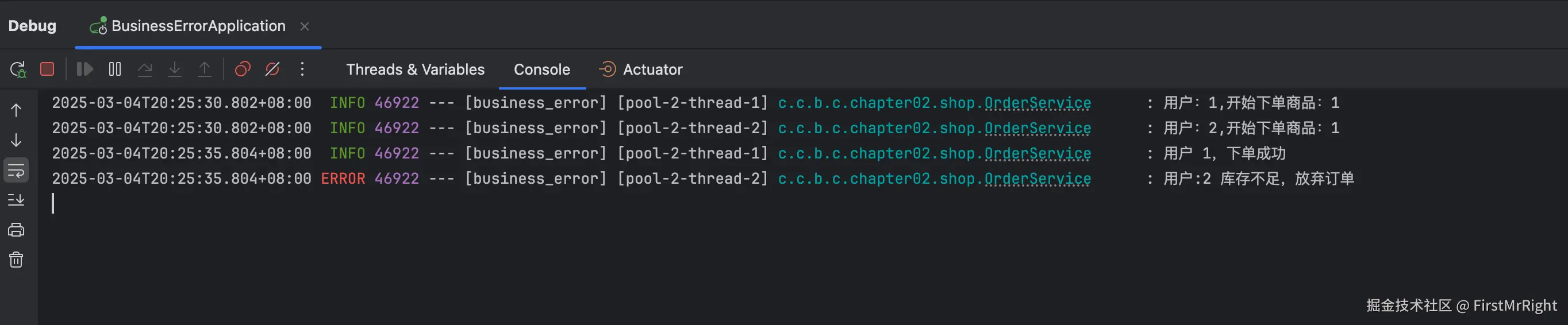This screenshot has width=1568, height=325.
Task: Click the Step Over icon
Action: 144,69
